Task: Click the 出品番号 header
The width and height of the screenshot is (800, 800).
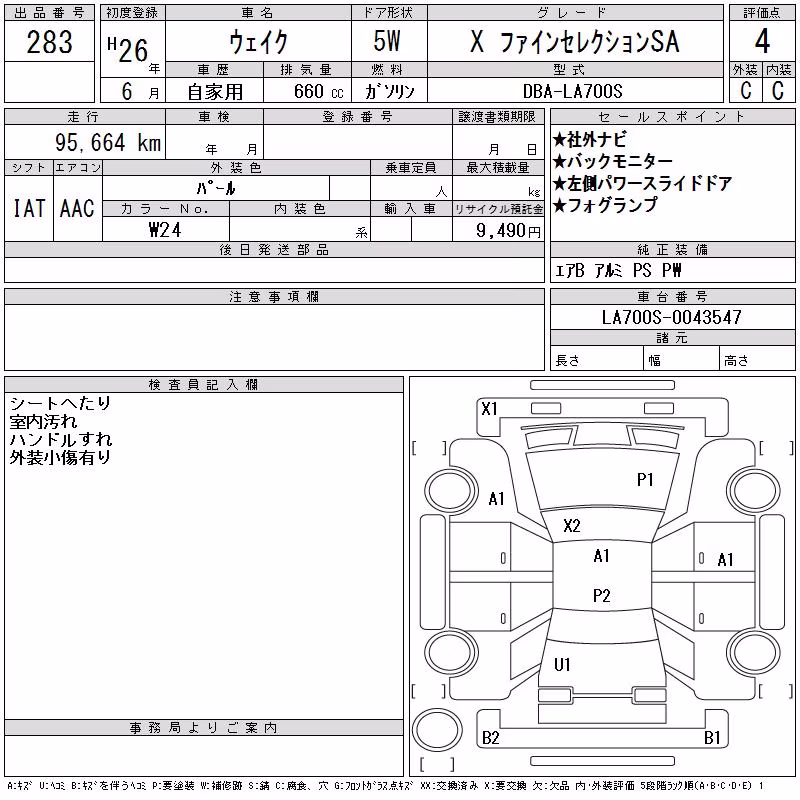Action: 49,13
